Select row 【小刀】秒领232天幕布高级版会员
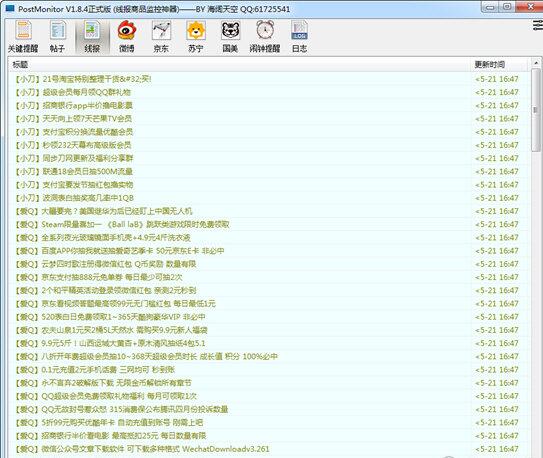543x458 pixels. [x=269, y=145]
